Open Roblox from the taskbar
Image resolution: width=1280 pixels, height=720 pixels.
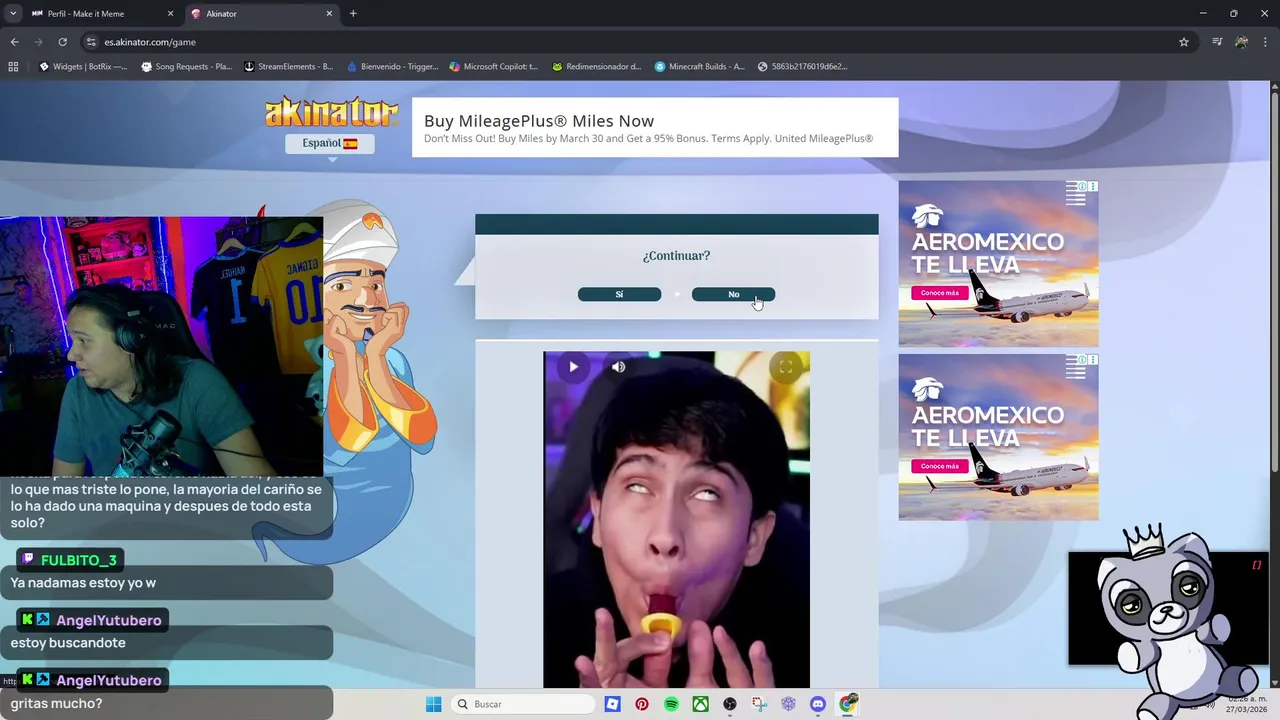[x=612, y=704]
